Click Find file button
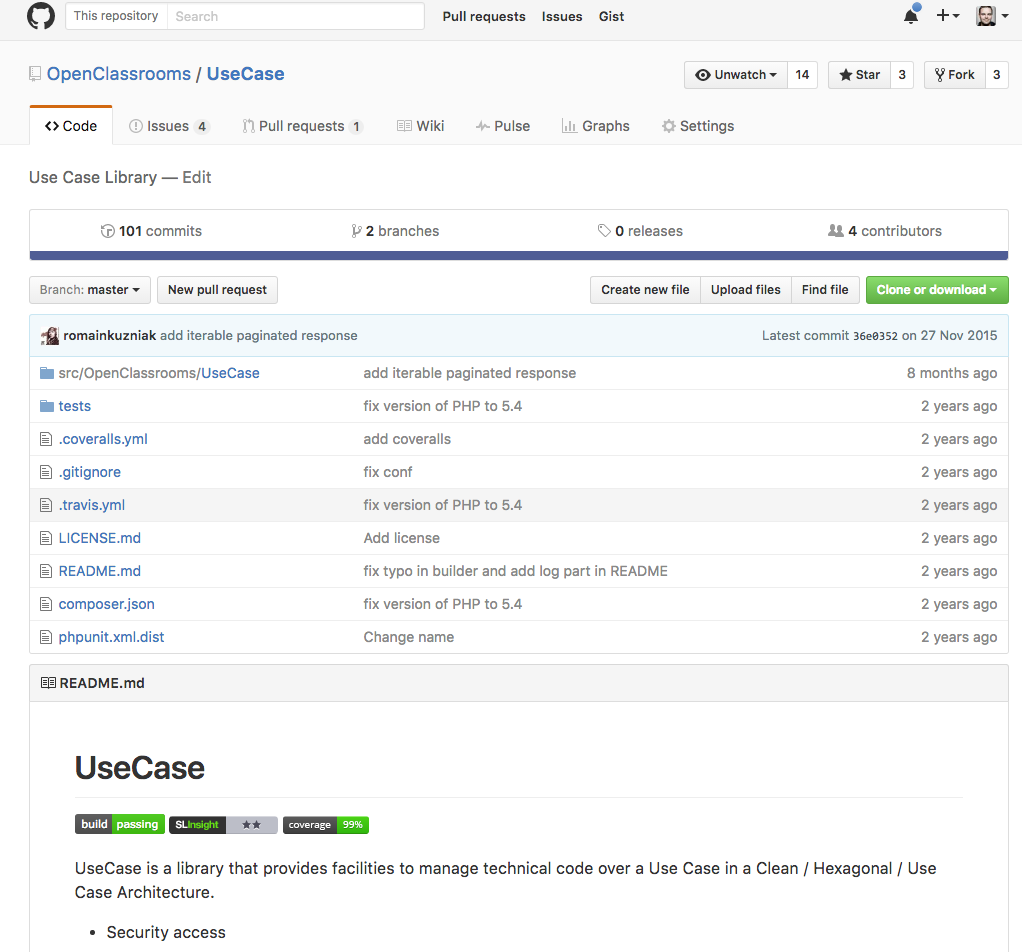Image resolution: width=1022 pixels, height=952 pixels. (825, 290)
